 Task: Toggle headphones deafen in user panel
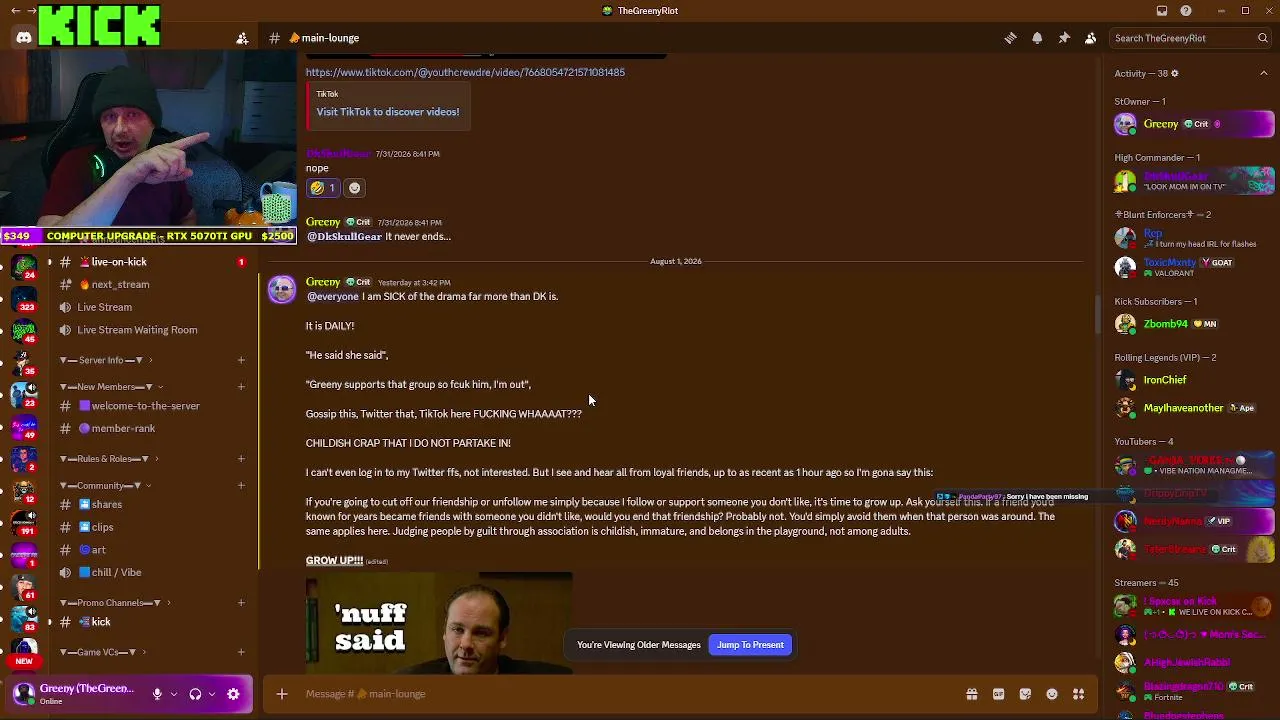196,694
